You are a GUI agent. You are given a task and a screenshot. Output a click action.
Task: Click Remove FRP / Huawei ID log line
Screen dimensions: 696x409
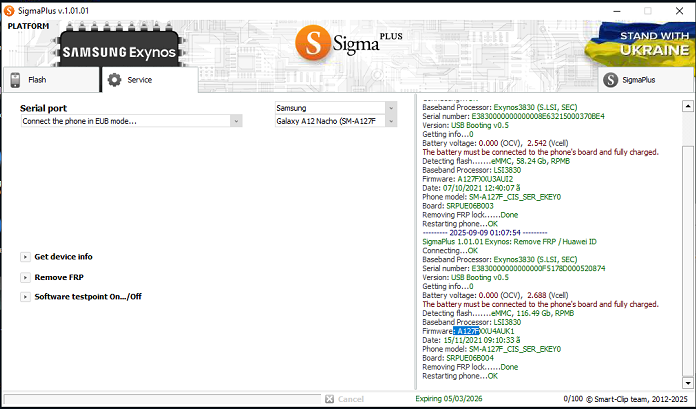pos(510,242)
